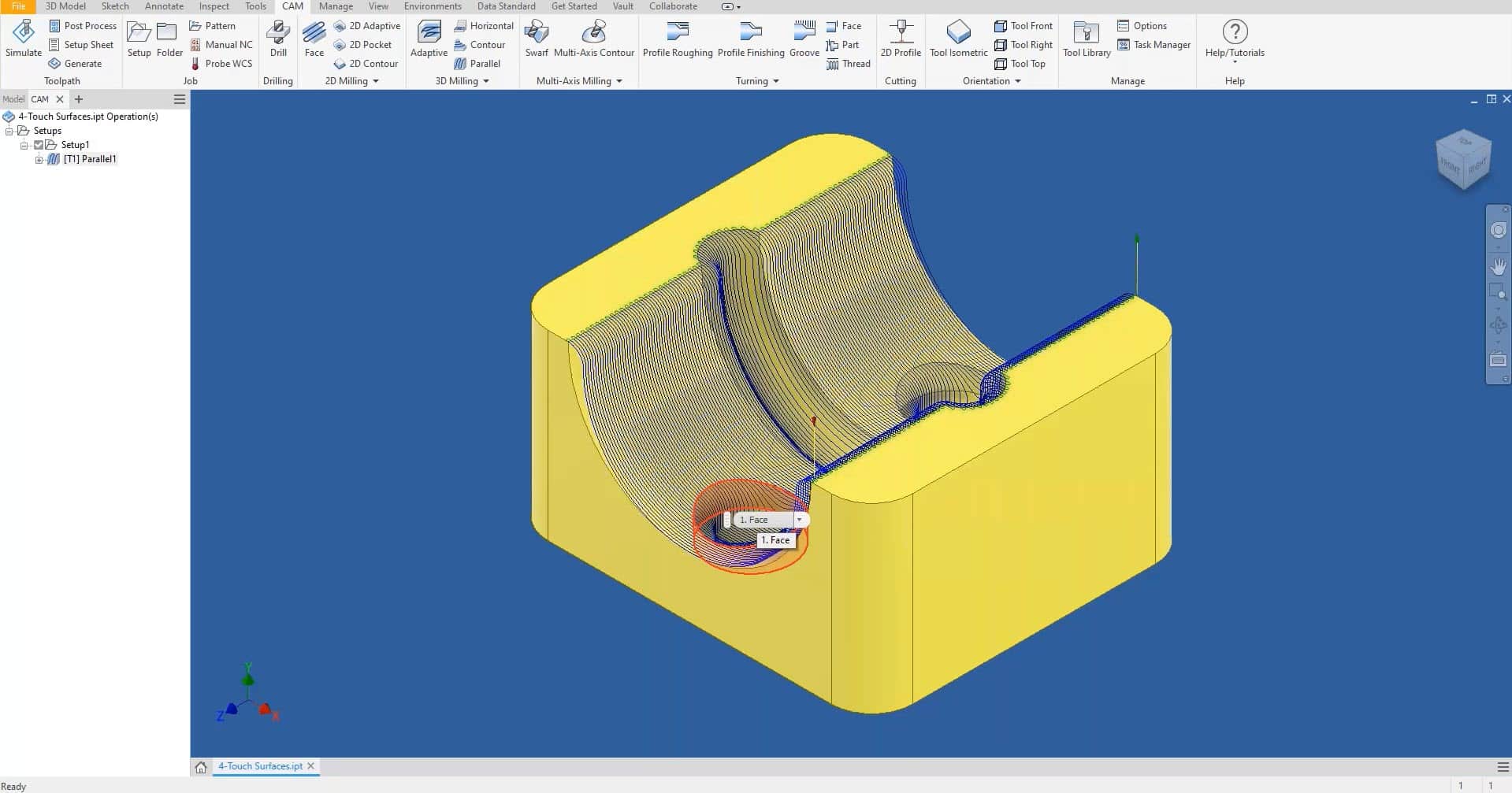Collapse the Setups tree node
The image size is (1512, 793).
coord(9,131)
